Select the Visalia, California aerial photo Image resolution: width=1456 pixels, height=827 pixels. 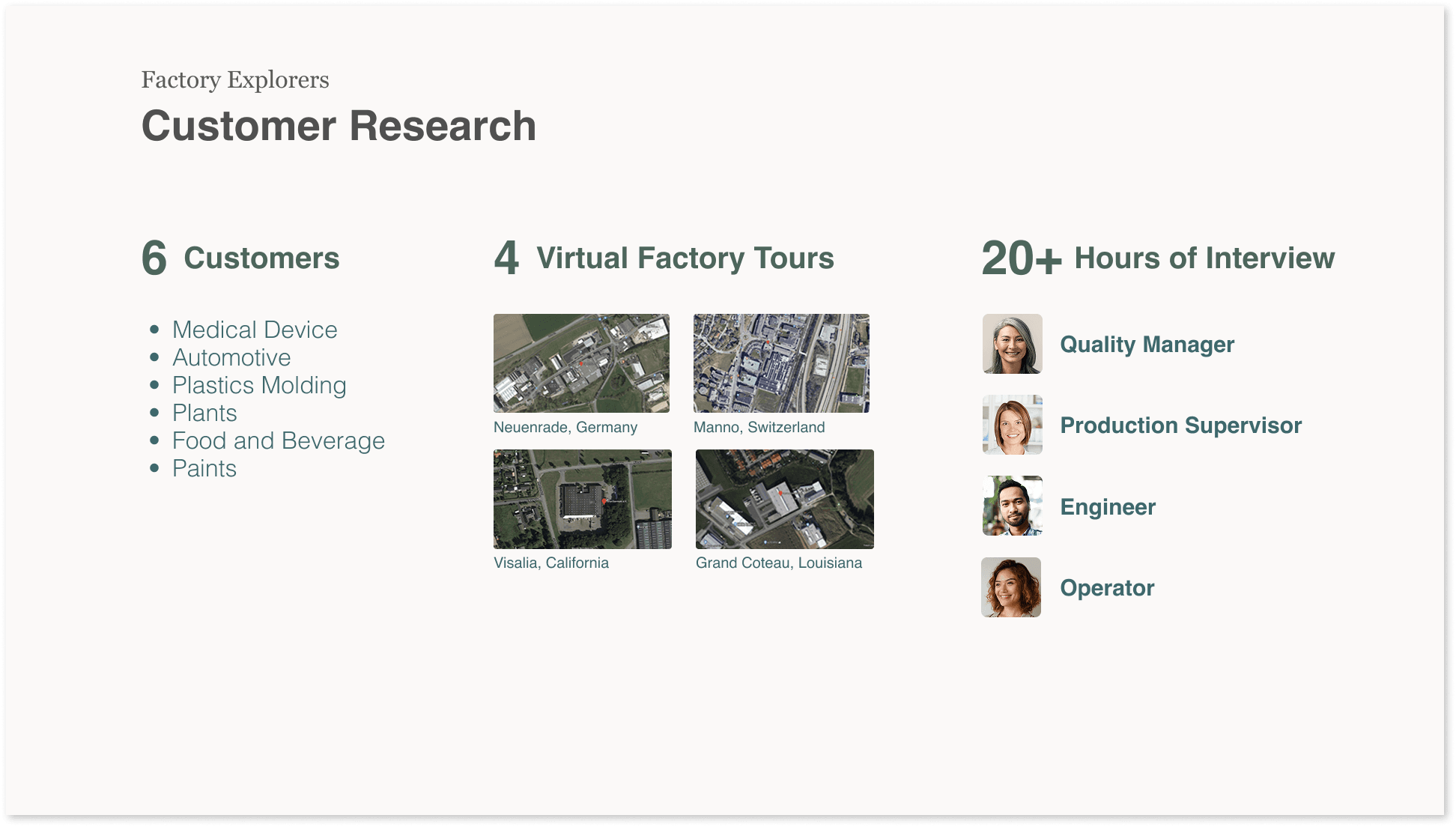pos(582,499)
